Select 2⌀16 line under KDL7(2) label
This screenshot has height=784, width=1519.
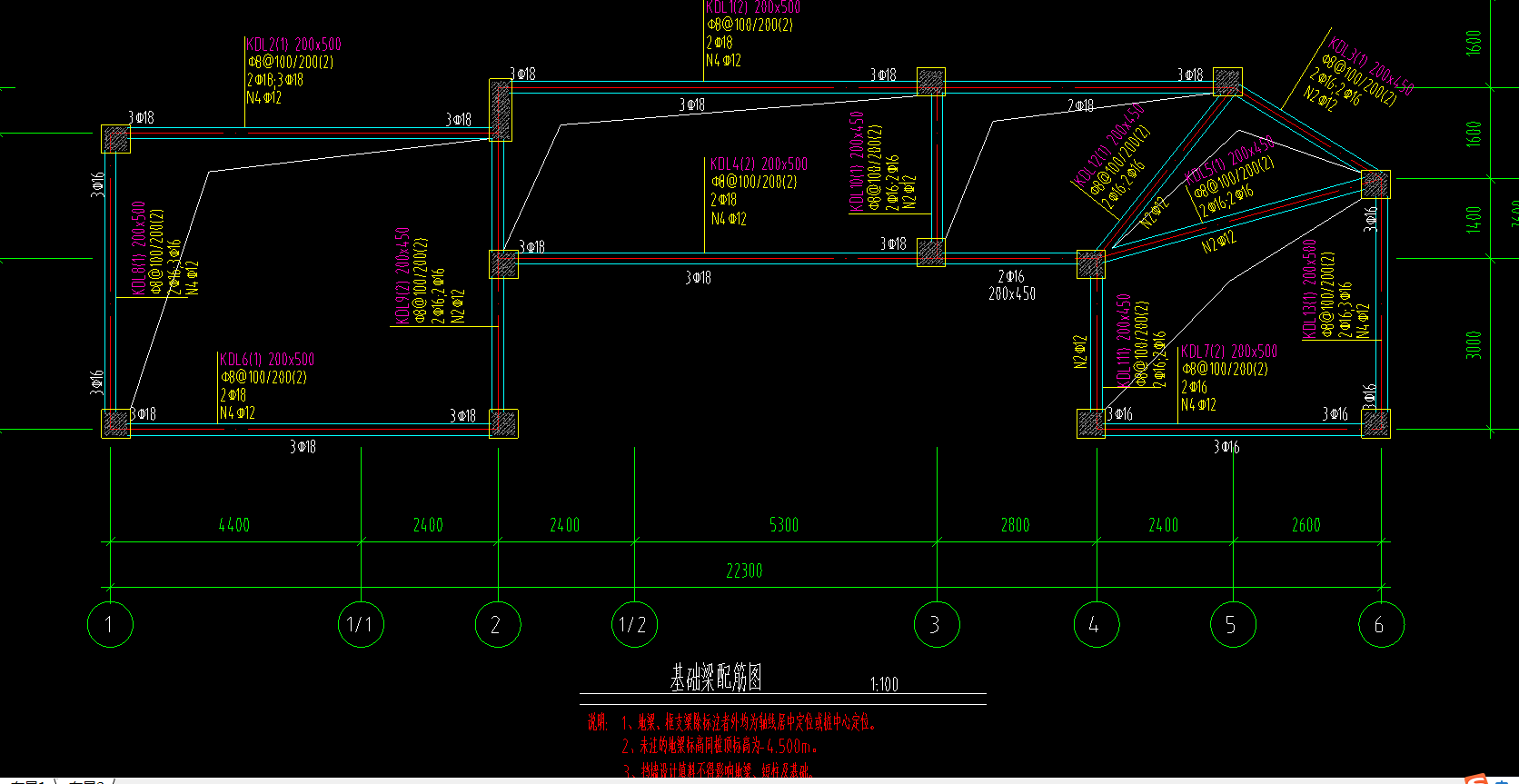[1195, 387]
